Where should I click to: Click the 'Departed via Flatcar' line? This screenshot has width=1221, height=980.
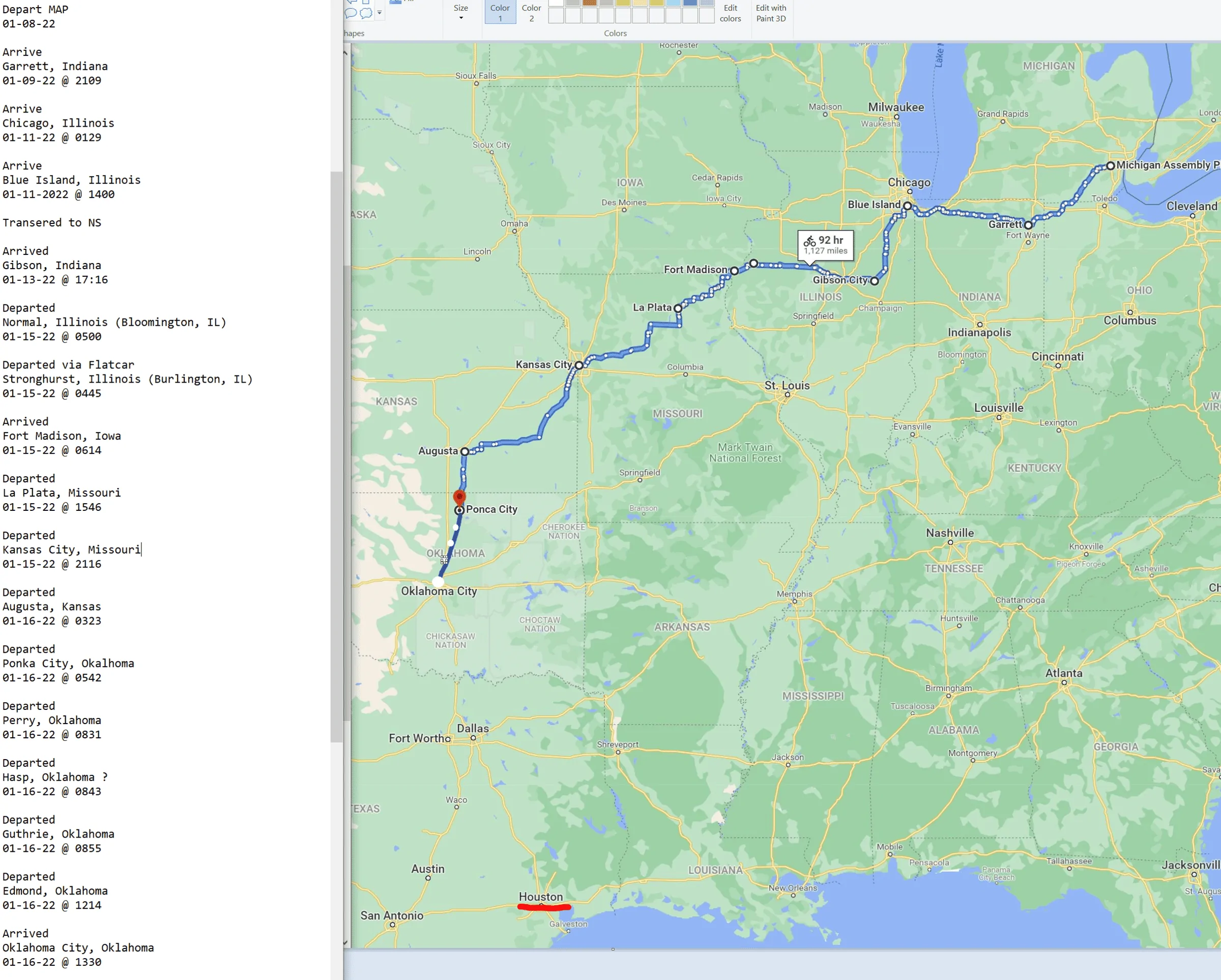click(x=68, y=365)
